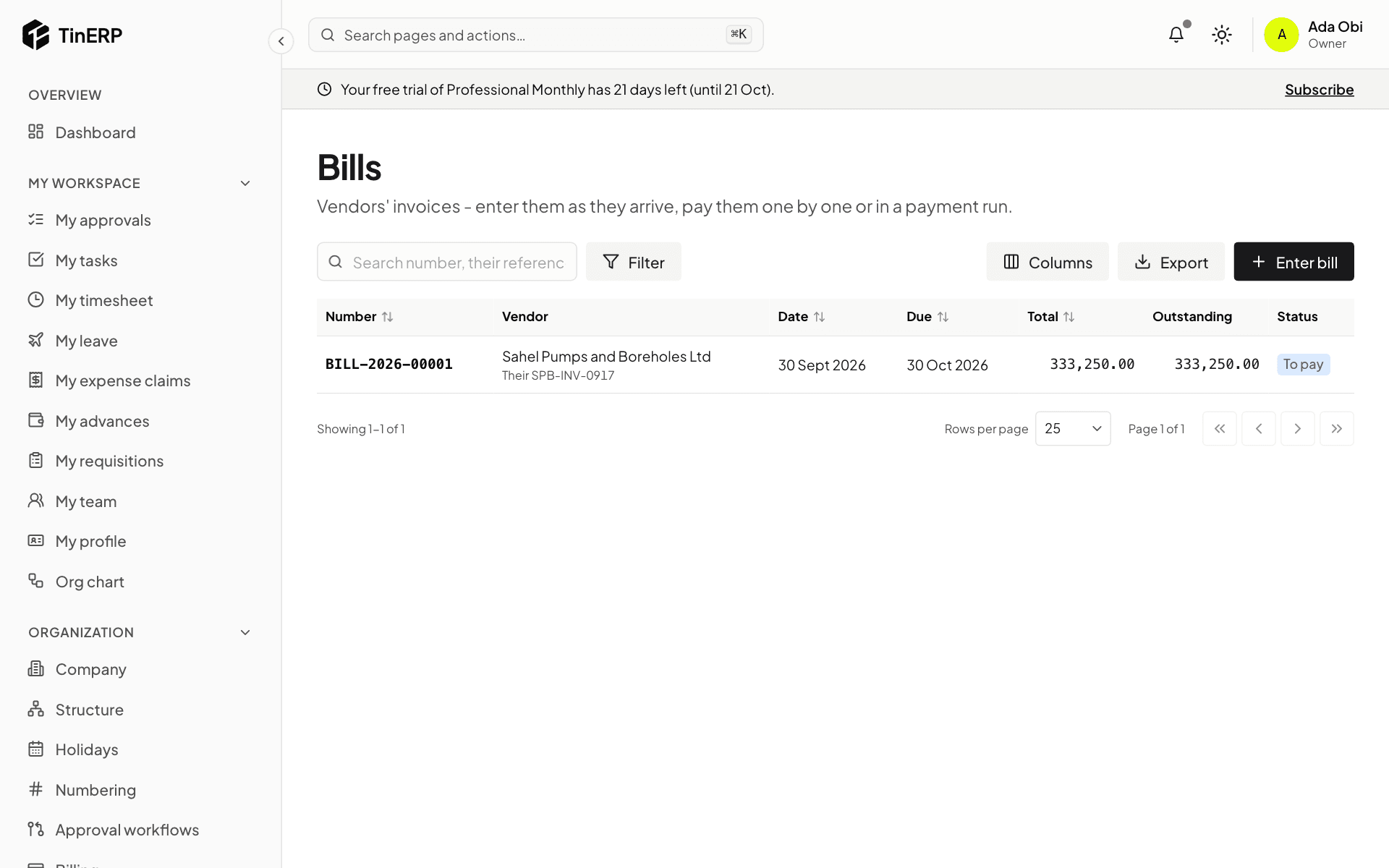Click the My team people icon
This screenshot has width=1389, height=868.
pos(35,501)
